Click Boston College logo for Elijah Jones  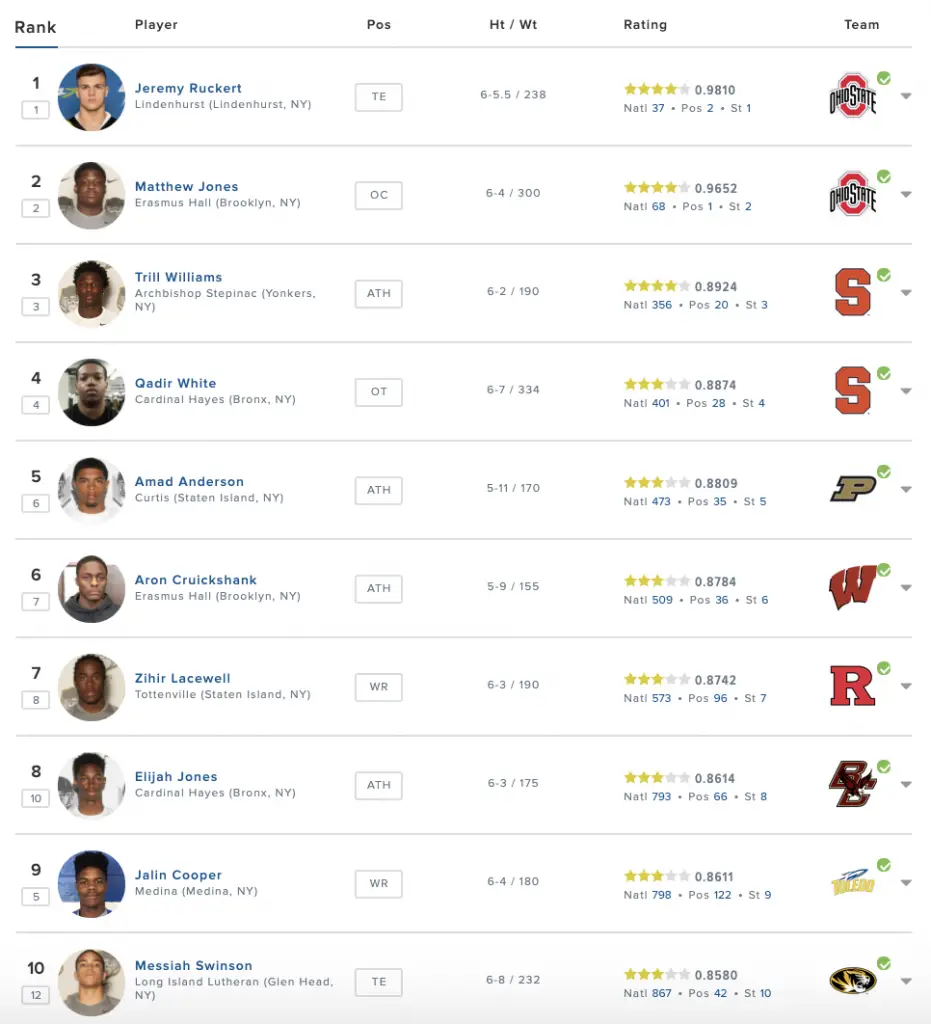coord(853,784)
